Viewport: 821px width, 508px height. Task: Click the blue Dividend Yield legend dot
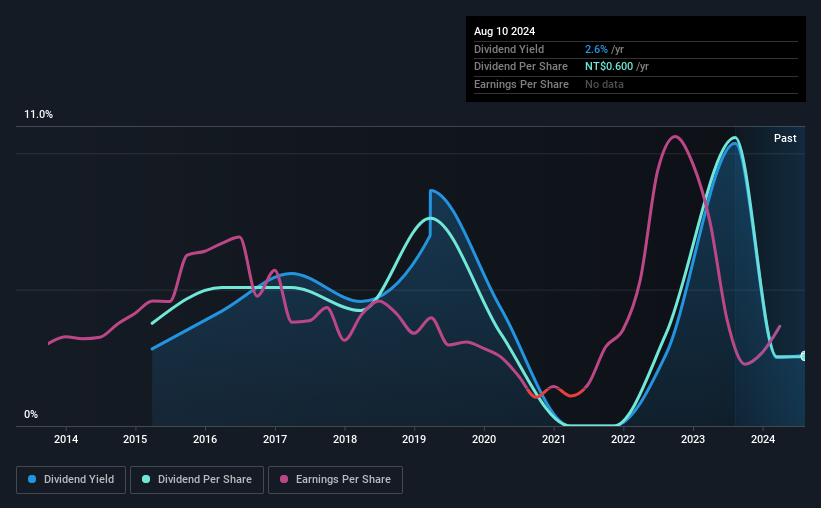point(32,479)
